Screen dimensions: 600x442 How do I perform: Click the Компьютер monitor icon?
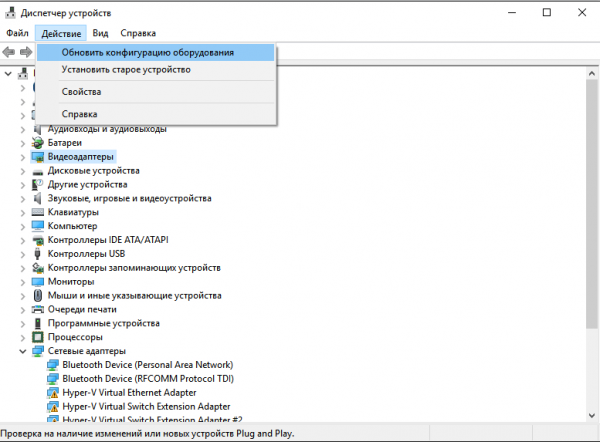pyautogui.click(x=38, y=226)
